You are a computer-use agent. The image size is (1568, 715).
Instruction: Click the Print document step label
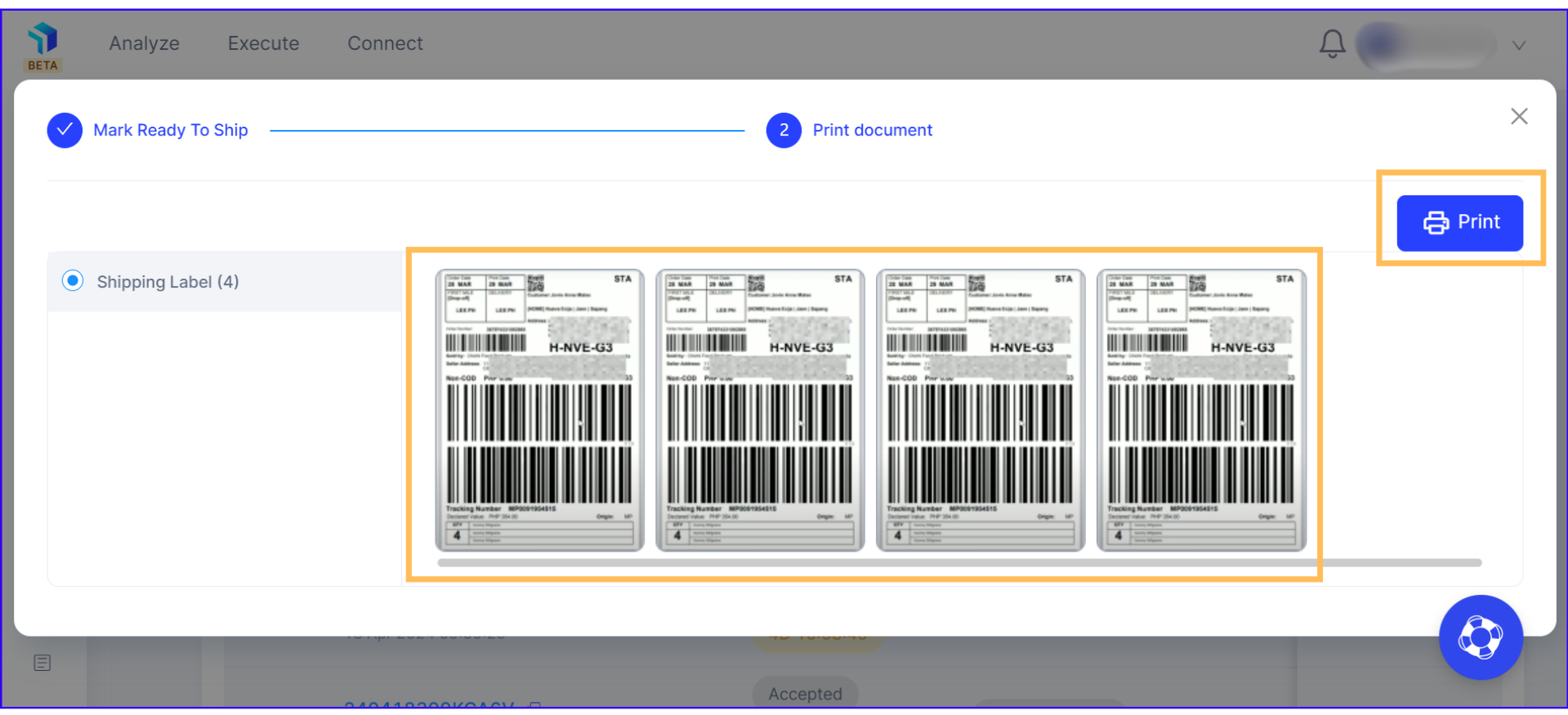tap(872, 130)
